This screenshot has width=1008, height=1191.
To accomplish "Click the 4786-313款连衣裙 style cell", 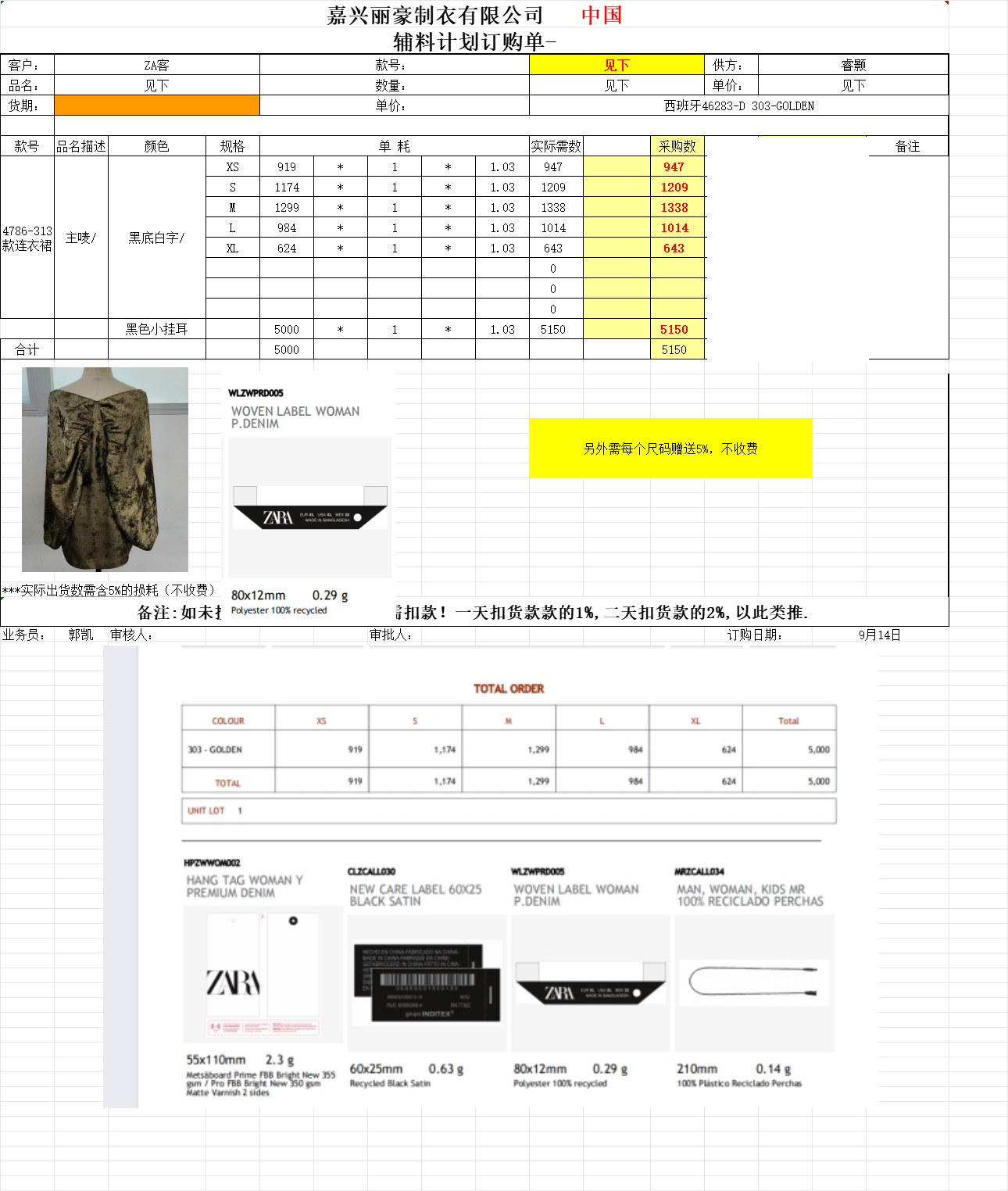I will tap(27, 238).
